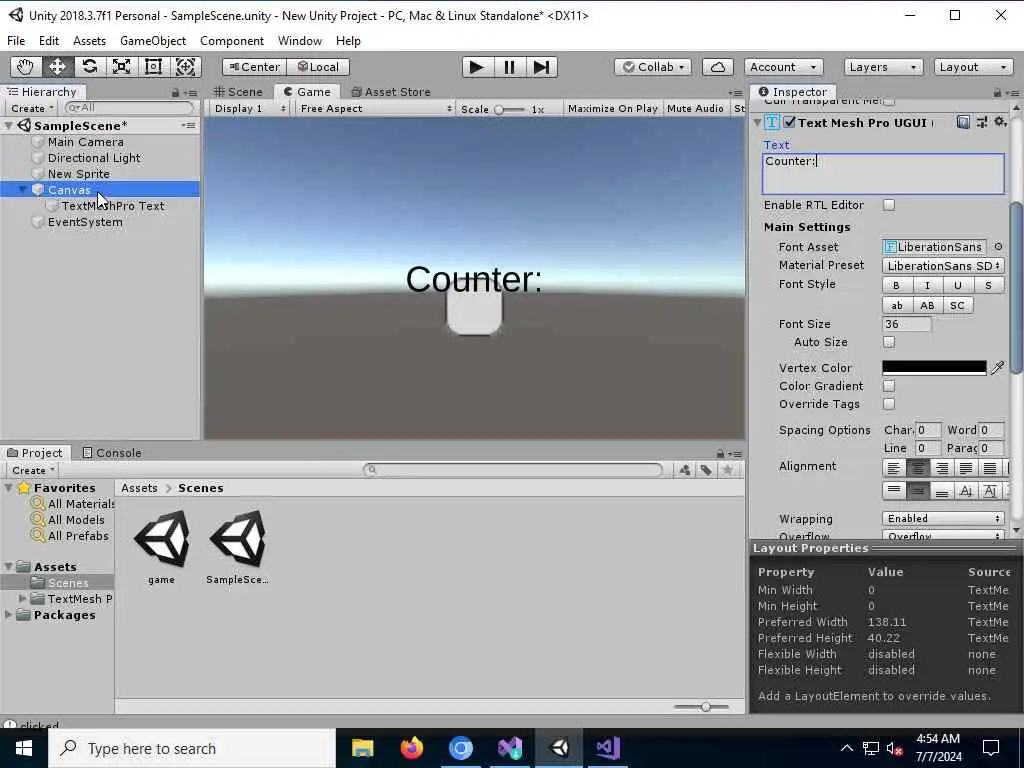Viewport: 1024px width, 768px height.
Task: Disable the Text Mesh Pro UGUI component
Action: point(790,122)
